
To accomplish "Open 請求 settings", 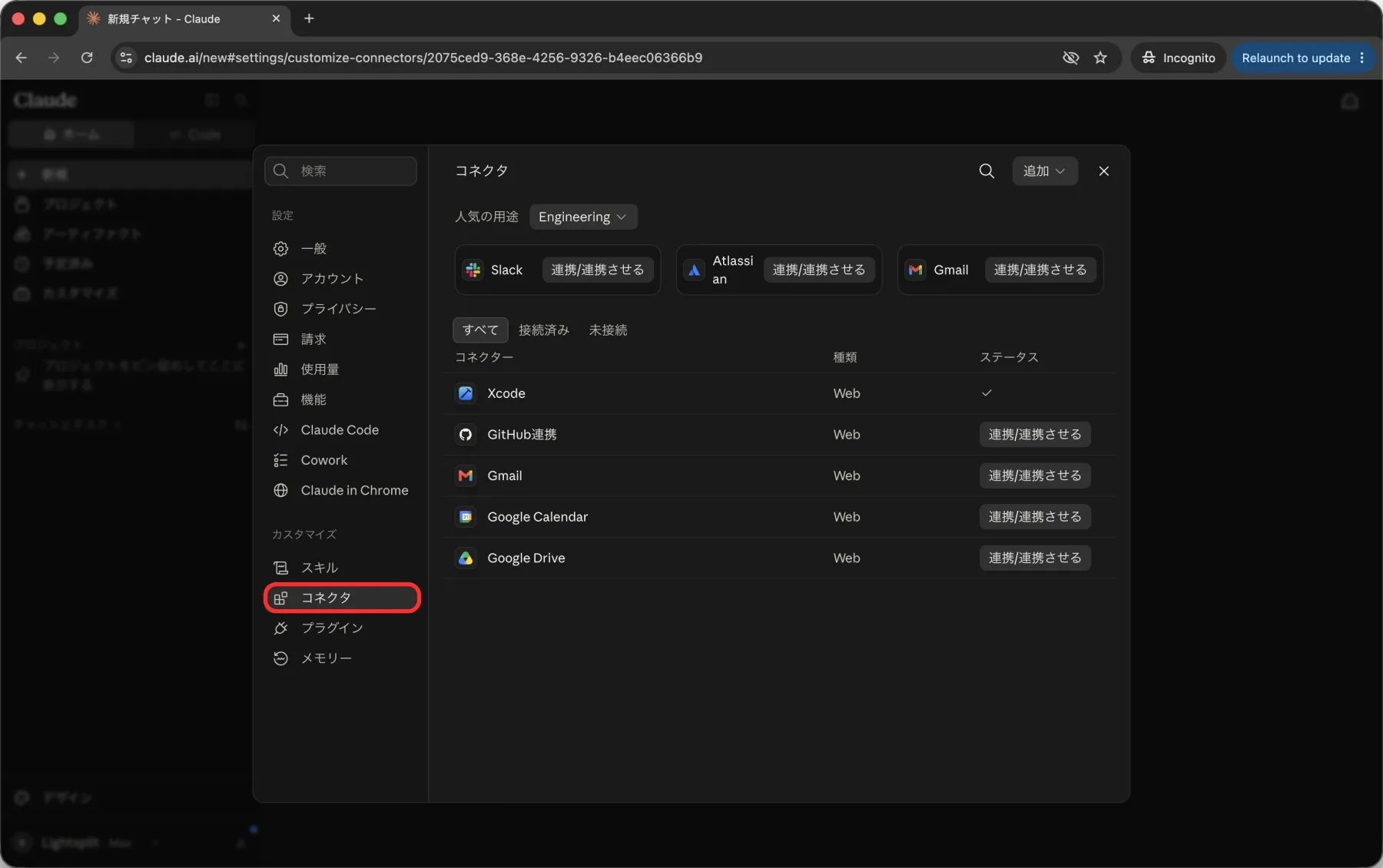I will pos(340,340).
